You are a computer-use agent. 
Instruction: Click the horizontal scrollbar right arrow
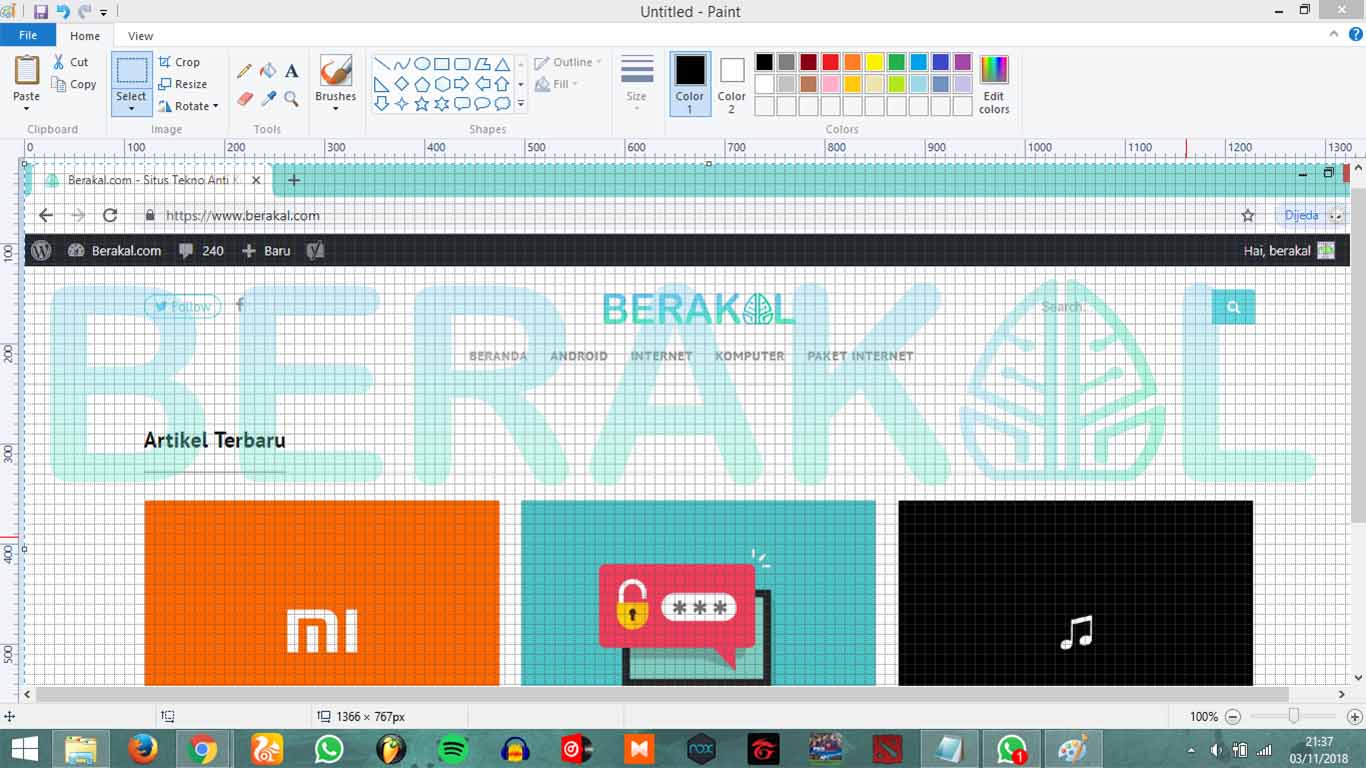1342,694
